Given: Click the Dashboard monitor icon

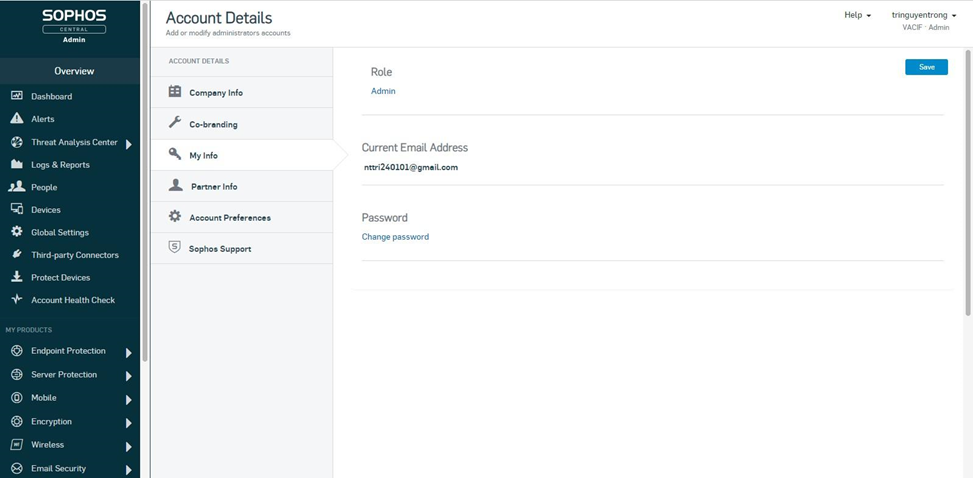Looking at the screenshot, I should (17, 96).
